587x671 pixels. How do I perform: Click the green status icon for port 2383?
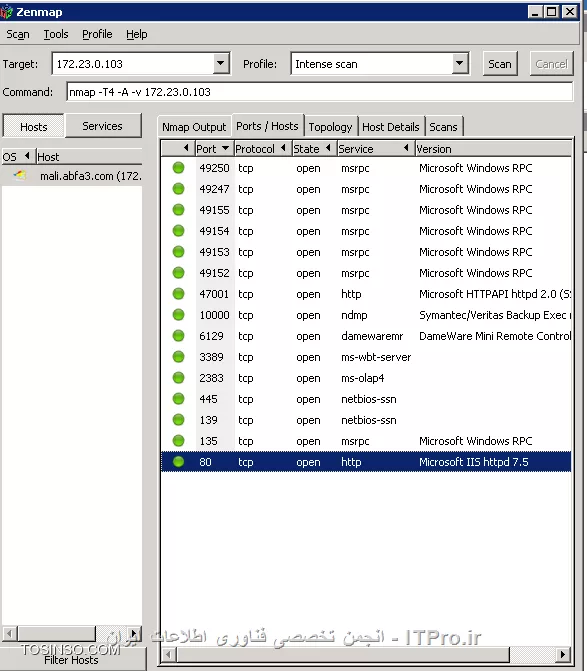pos(178,377)
